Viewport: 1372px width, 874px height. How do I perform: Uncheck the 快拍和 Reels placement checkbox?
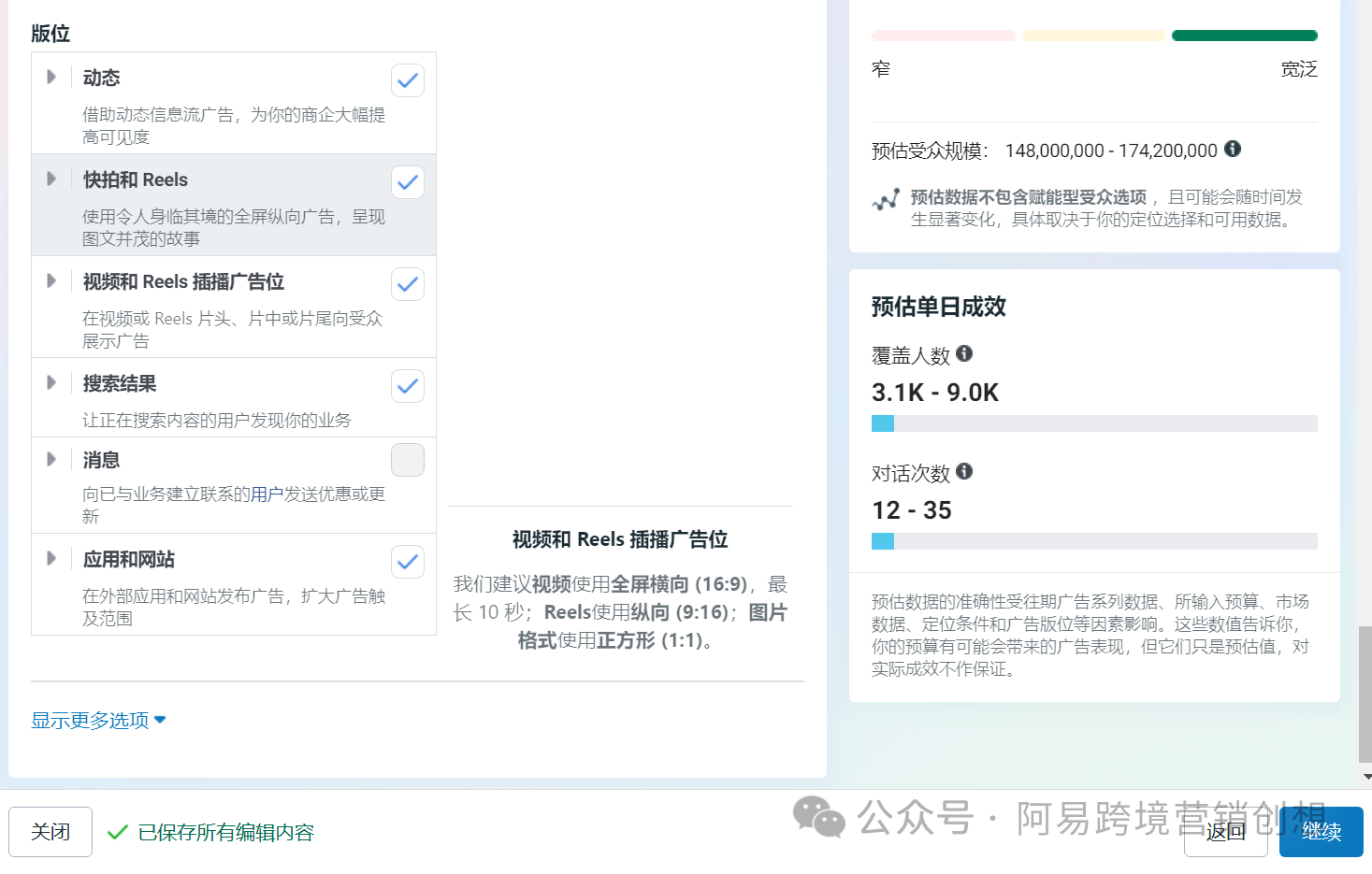408,182
